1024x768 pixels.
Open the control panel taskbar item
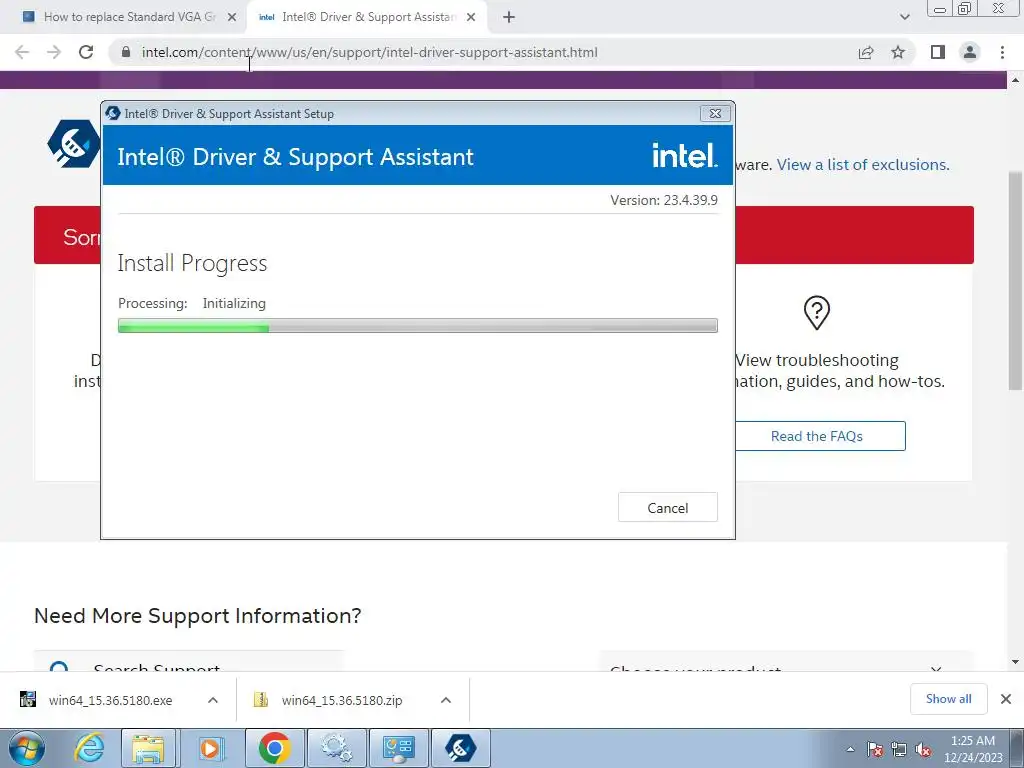pos(399,748)
